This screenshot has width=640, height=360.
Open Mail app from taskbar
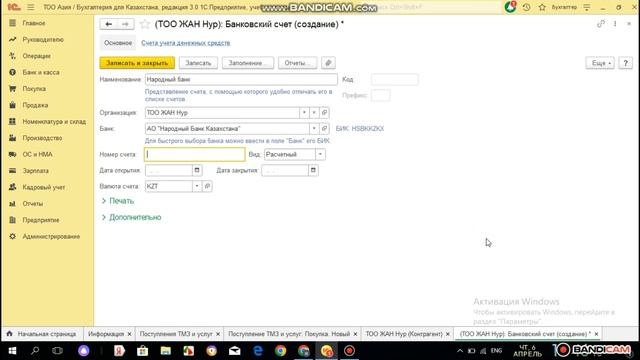tap(235, 351)
